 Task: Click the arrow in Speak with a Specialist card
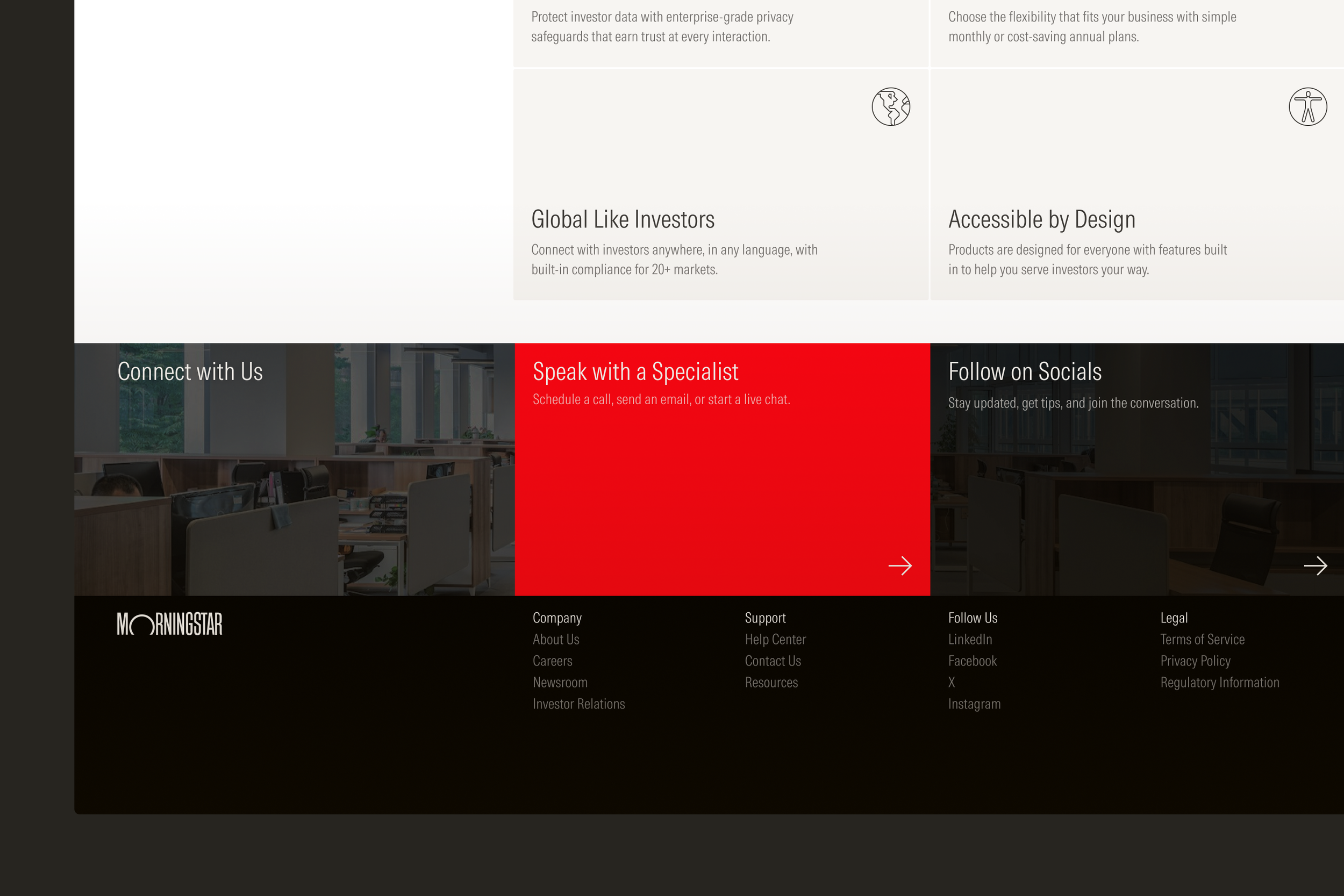pos(899,566)
